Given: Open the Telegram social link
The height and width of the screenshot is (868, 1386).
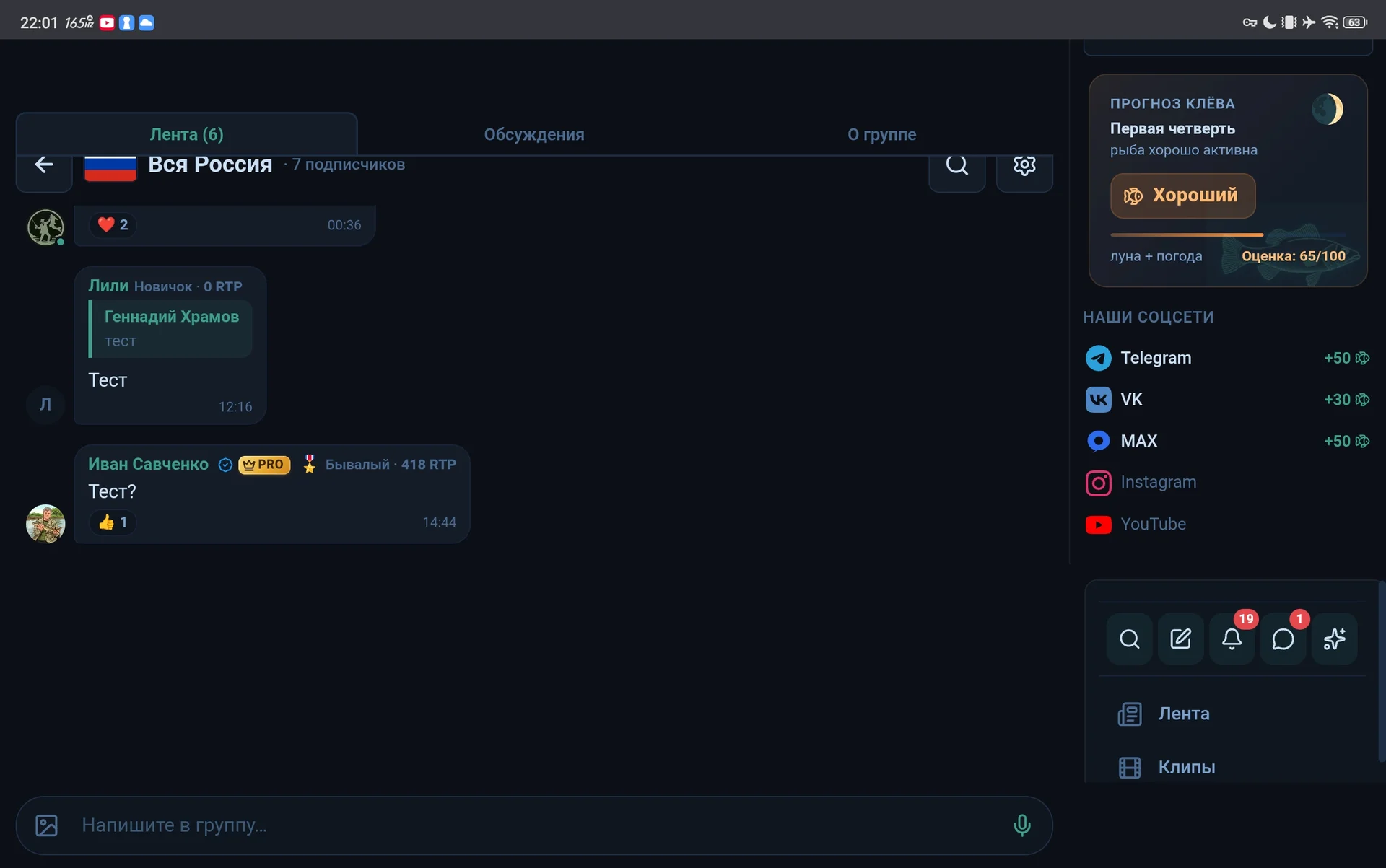Looking at the screenshot, I should (1227, 358).
